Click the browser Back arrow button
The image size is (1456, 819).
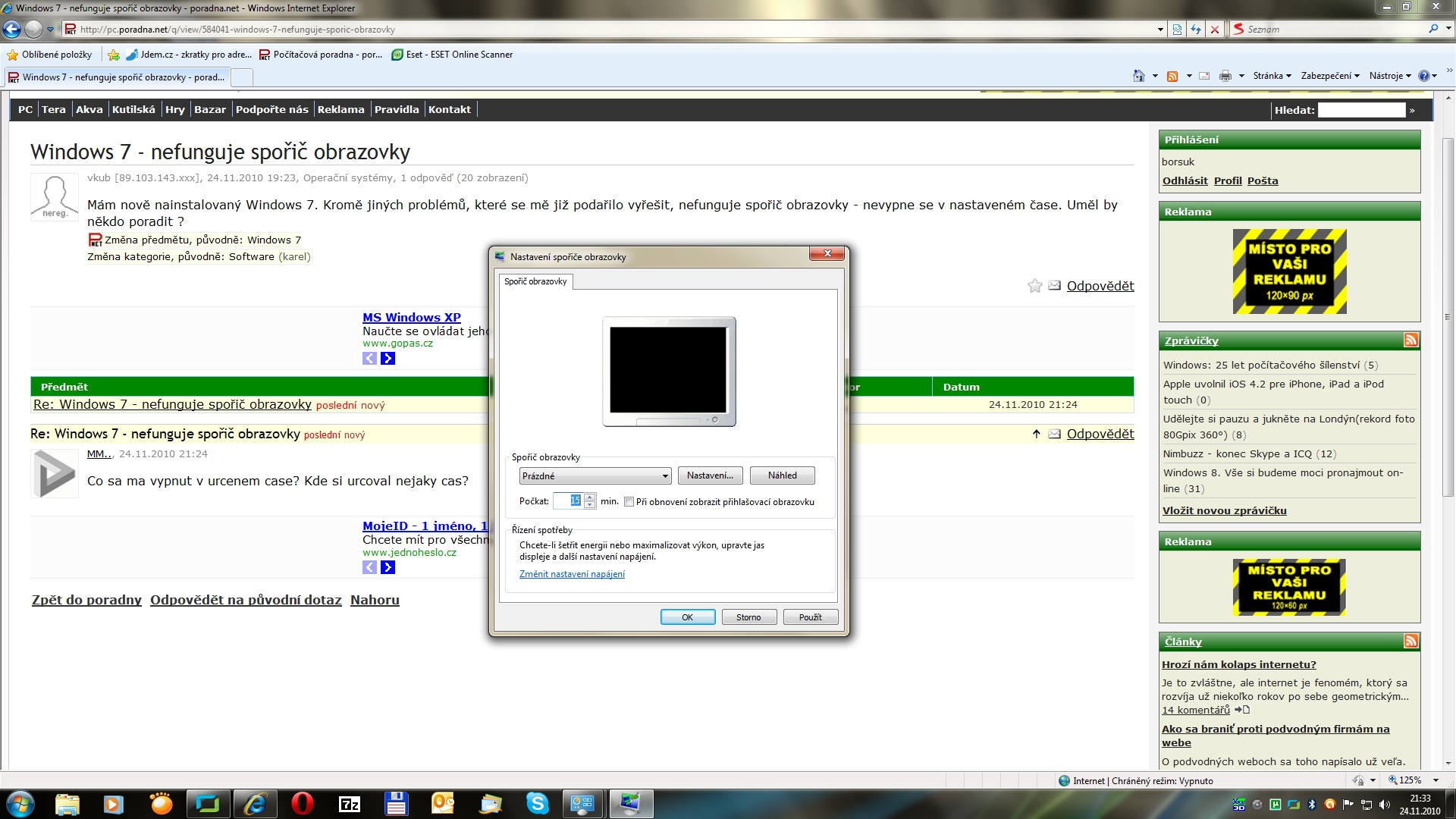pyautogui.click(x=11, y=30)
